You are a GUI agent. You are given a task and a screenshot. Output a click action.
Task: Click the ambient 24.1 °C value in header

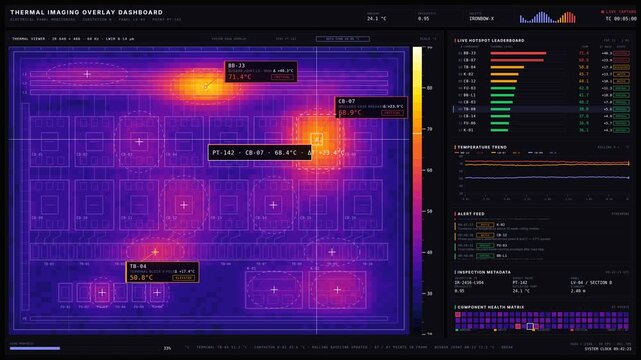click(x=377, y=18)
